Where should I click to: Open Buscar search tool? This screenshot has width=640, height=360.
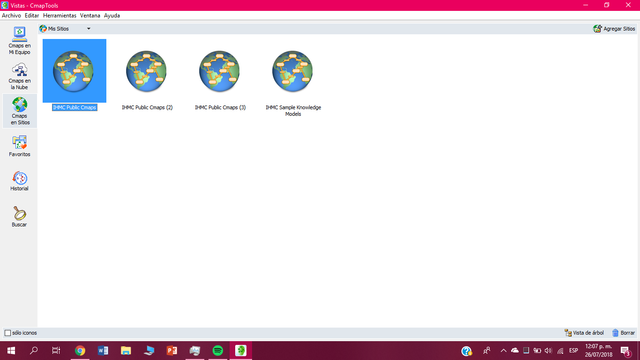point(19,217)
